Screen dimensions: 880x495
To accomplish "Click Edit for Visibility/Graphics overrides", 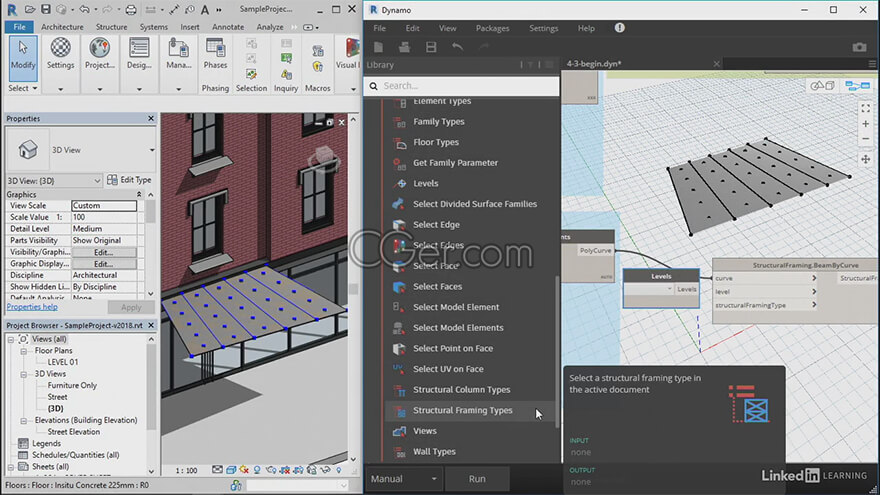I will (104, 253).
